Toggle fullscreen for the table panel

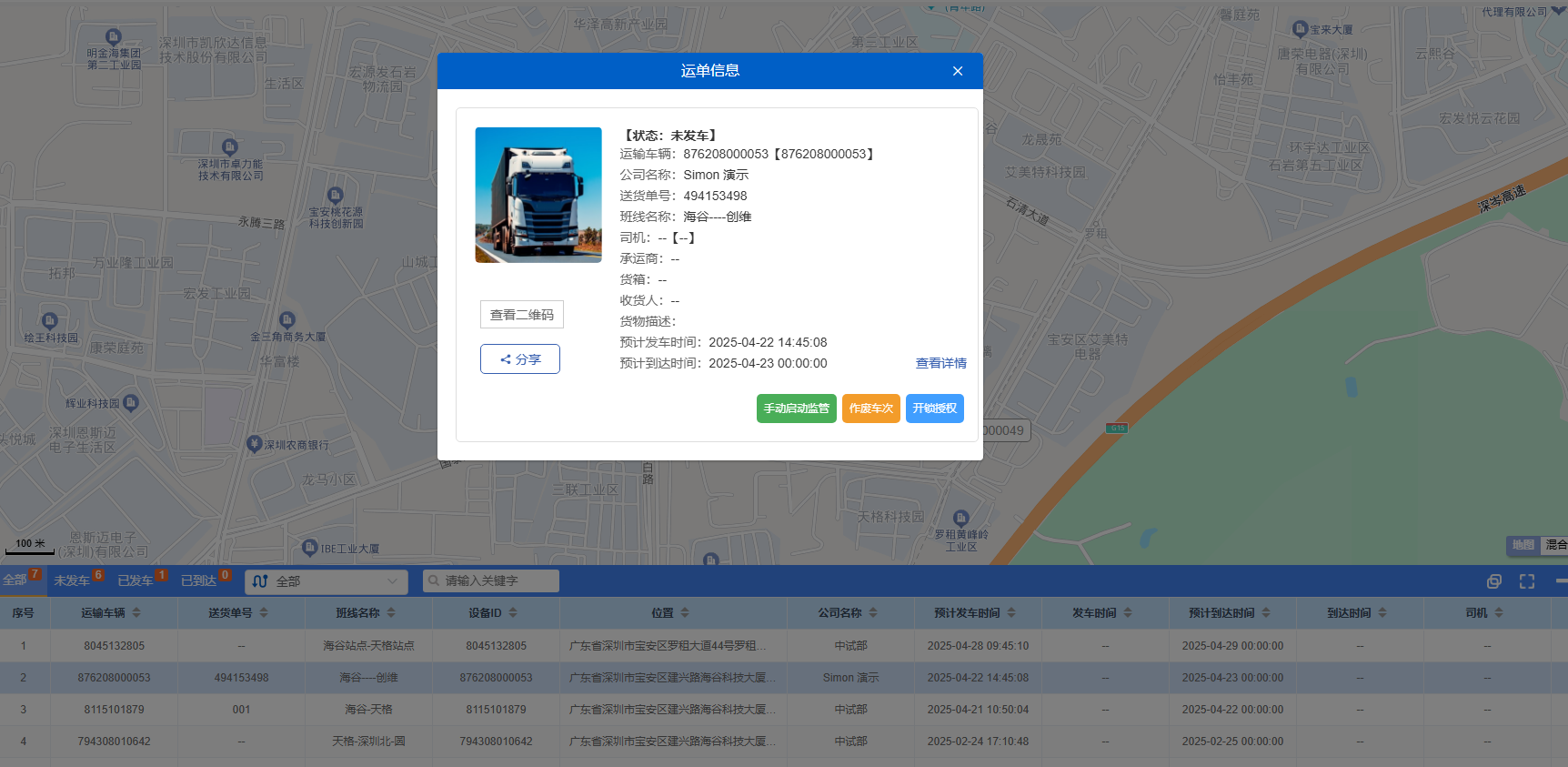tap(1527, 581)
